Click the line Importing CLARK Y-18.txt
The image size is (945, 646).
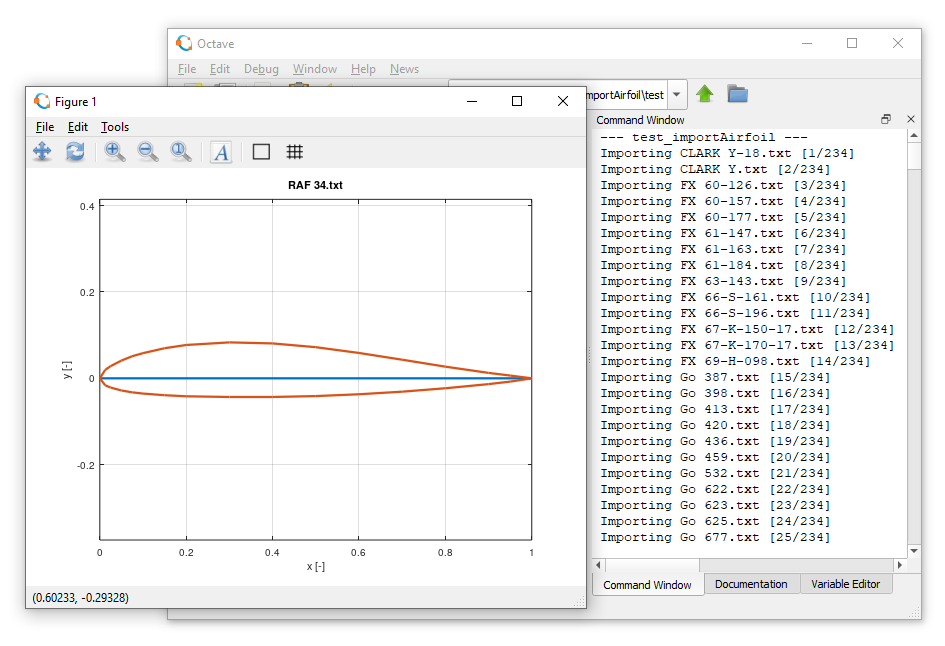727,153
